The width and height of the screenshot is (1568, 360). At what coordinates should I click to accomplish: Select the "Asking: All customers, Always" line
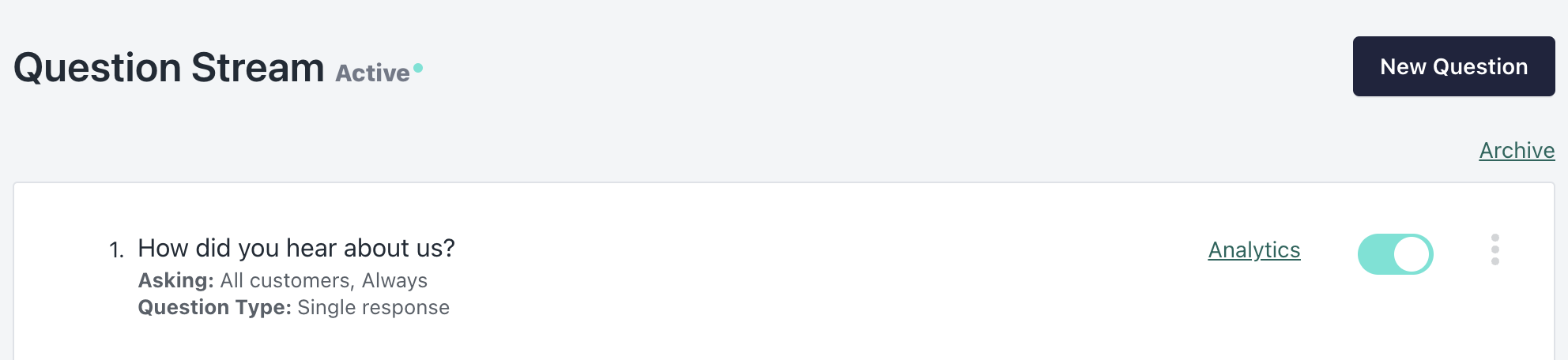click(283, 280)
